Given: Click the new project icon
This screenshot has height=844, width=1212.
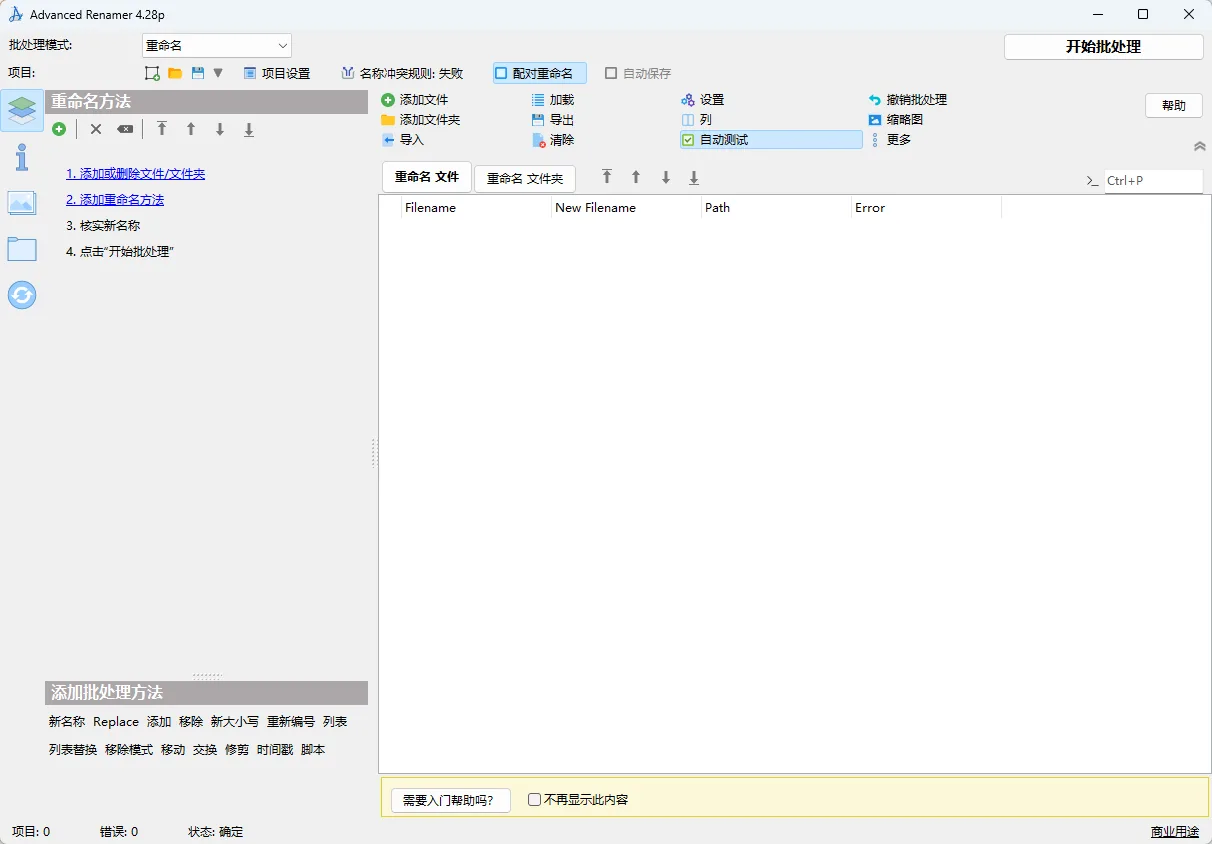Looking at the screenshot, I should [x=152, y=73].
